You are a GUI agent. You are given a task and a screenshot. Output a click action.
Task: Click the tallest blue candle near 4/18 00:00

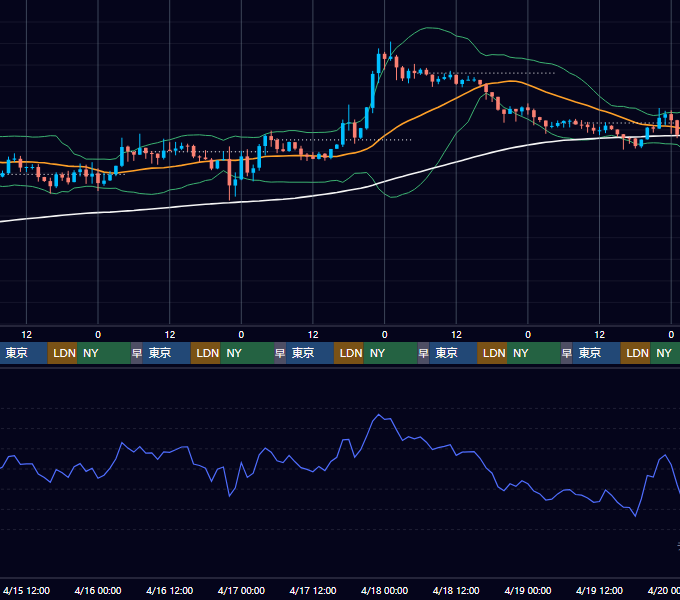click(373, 90)
